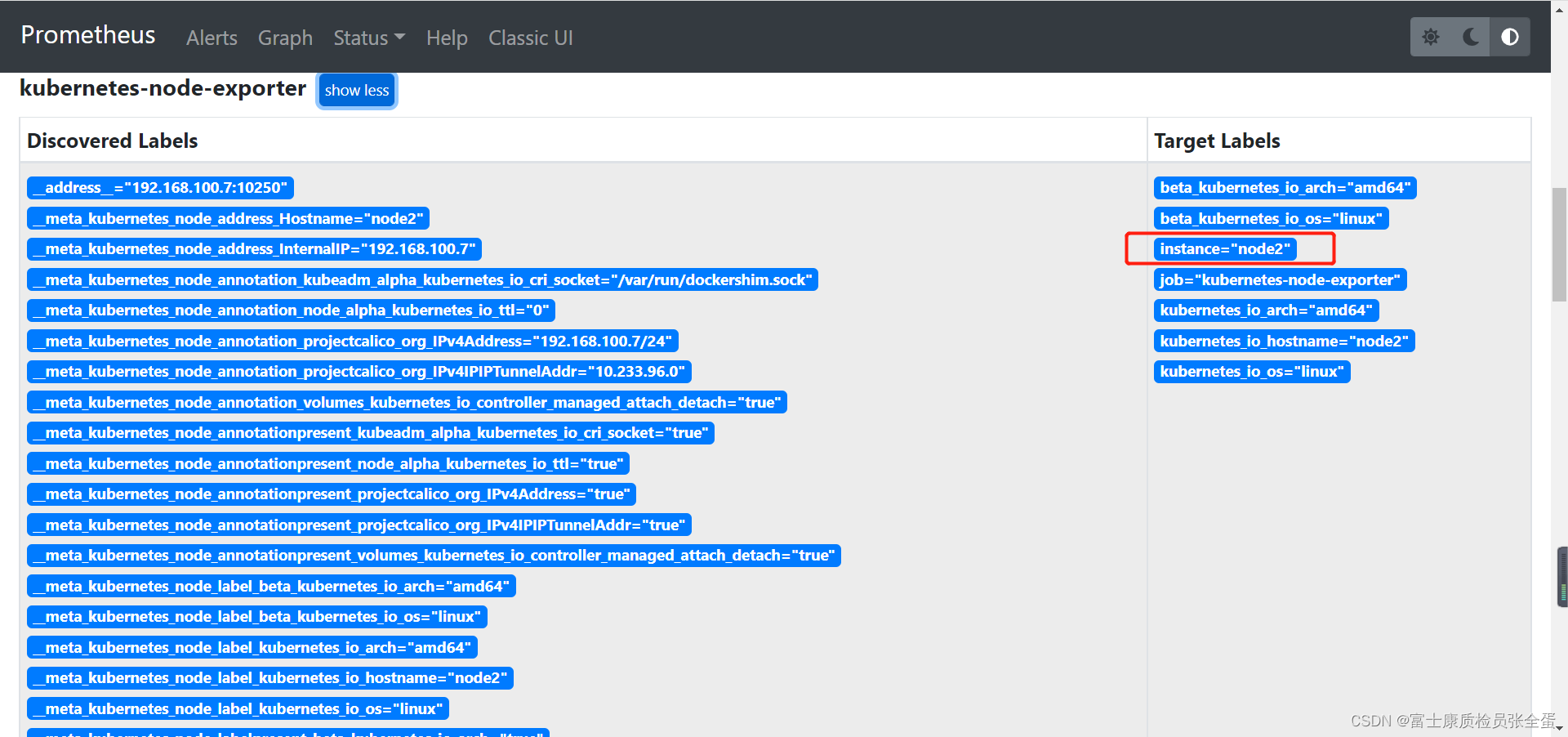
Task: Select the projectcalico IPv4Address="192.168.100.7/24" label
Action: pyautogui.click(x=352, y=341)
